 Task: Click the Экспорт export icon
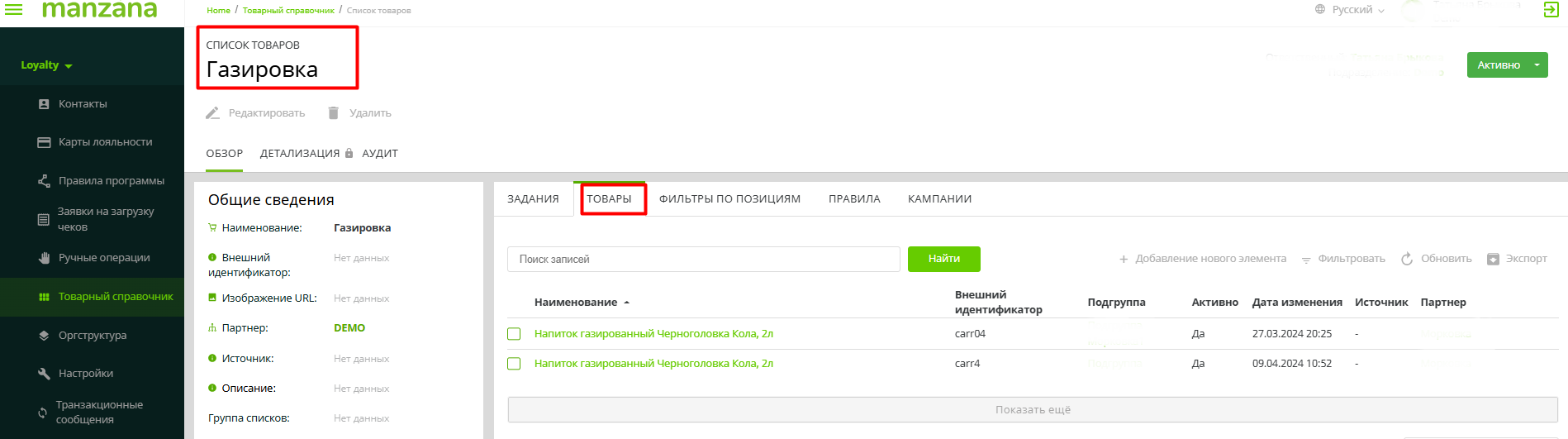(1493, 259)
